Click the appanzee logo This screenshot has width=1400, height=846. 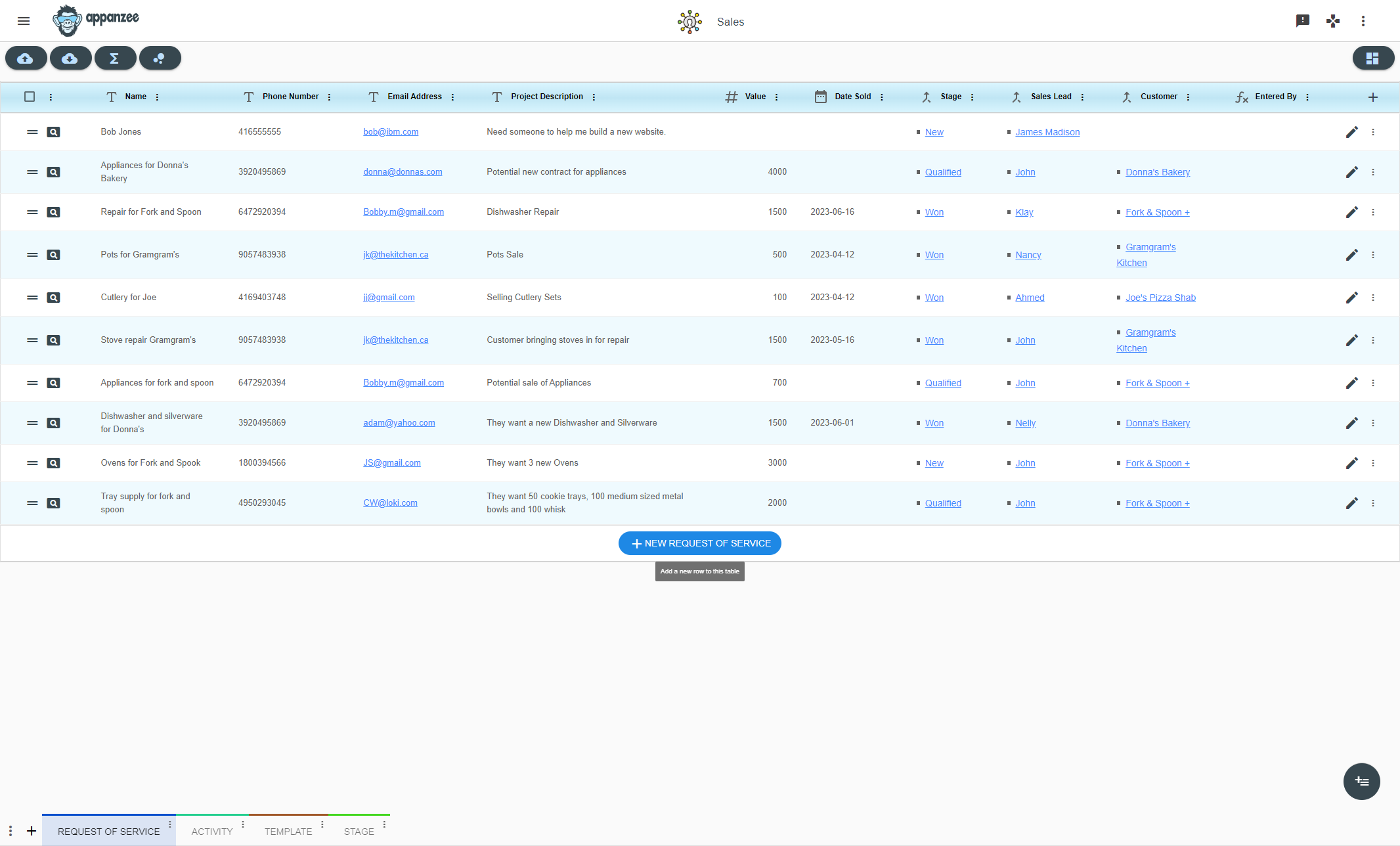(x=96, y=20)
